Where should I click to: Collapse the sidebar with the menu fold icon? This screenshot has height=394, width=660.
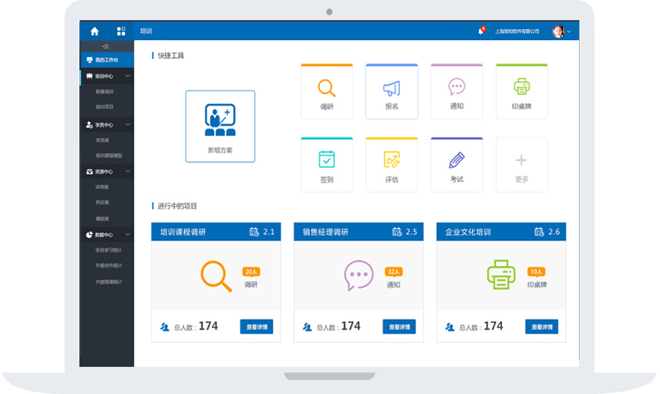pos(105,46)
